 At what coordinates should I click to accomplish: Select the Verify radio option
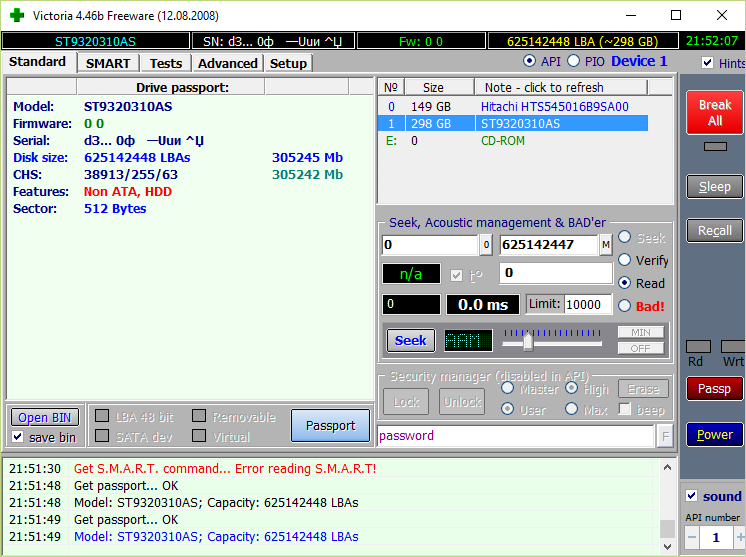[625, 260]
